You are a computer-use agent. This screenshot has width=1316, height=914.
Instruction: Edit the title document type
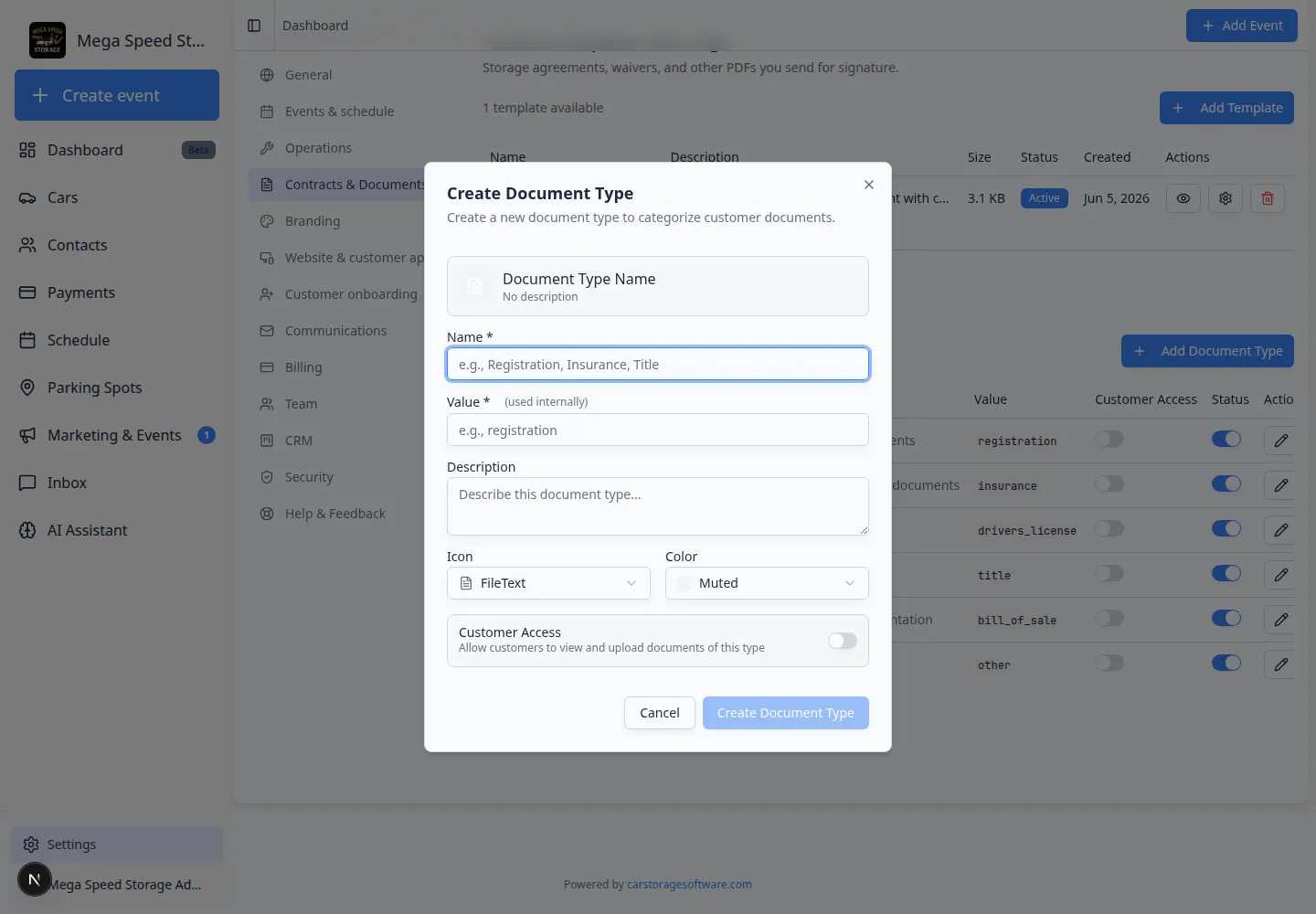click(1281, 575)
